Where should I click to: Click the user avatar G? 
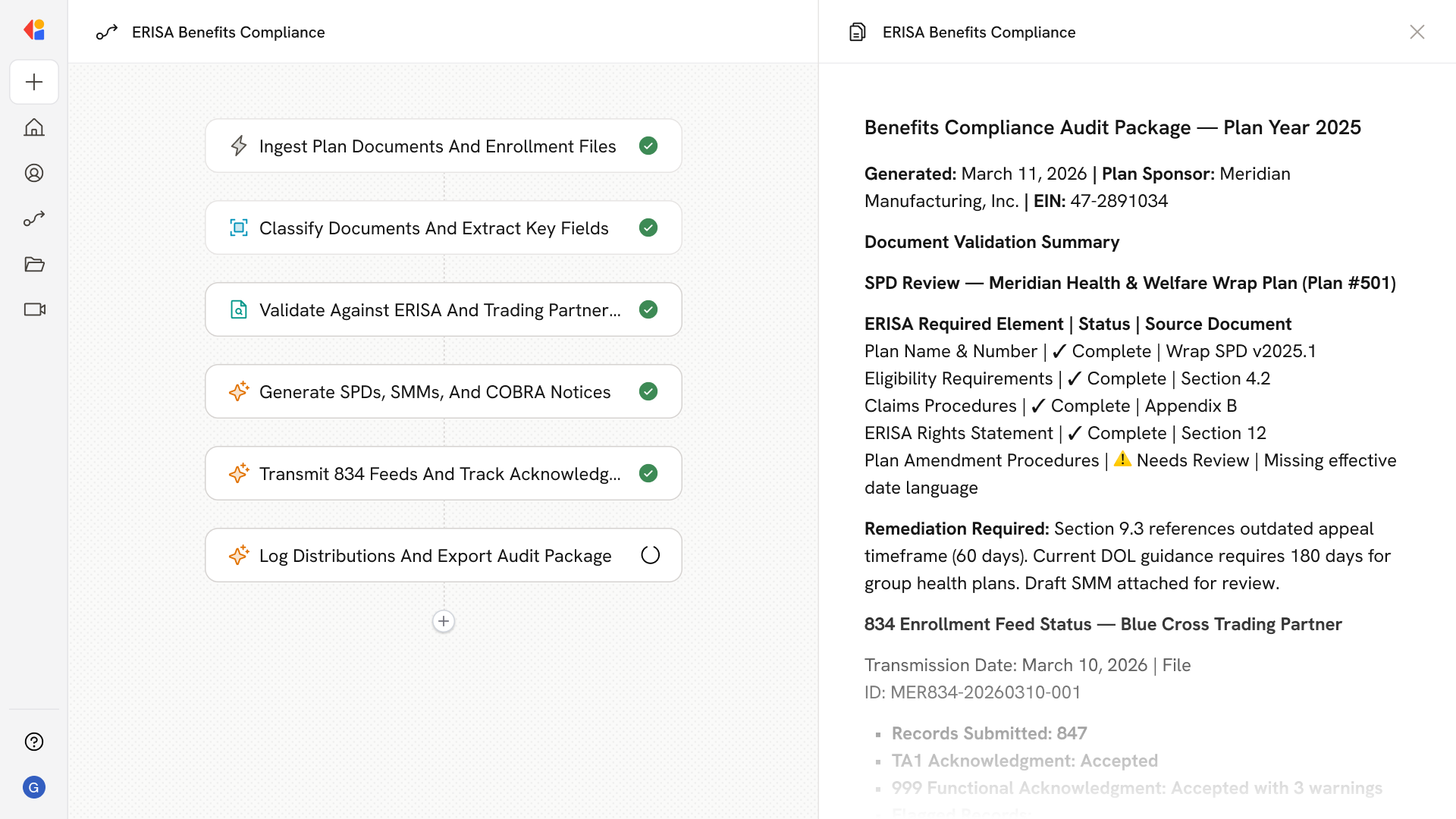coord(34,787)
